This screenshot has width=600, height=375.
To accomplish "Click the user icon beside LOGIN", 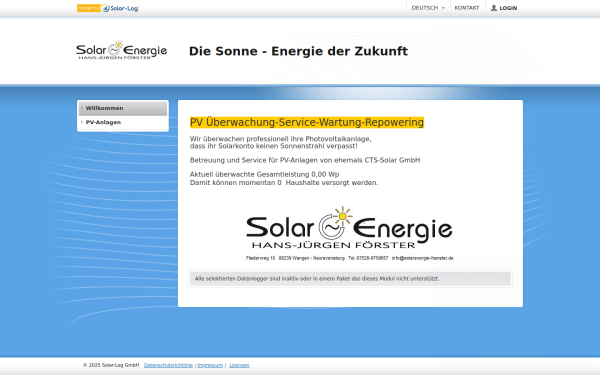I will (494, 8).
